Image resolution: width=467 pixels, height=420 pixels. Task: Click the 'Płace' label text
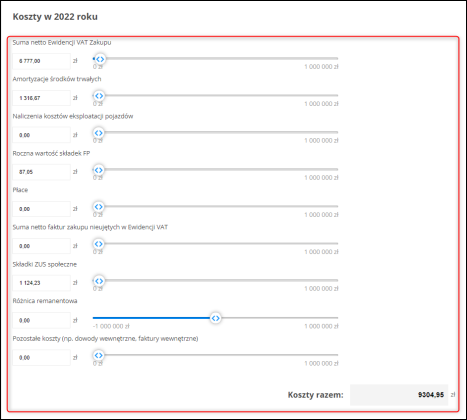click(x=20, y=190)
